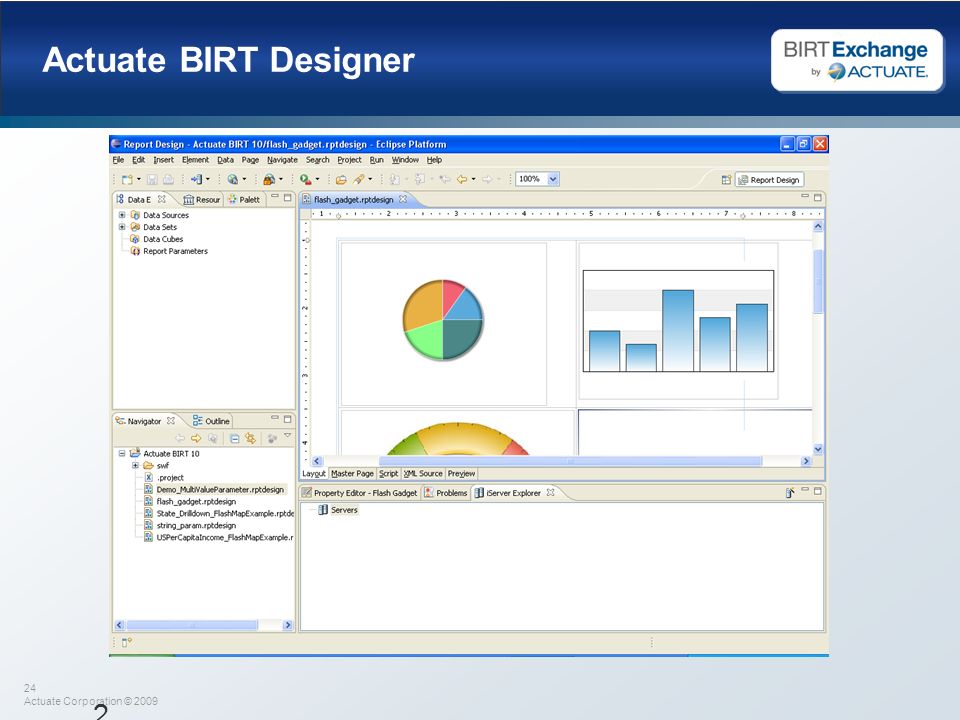The width and height of the screenshot is (960, 720).
Task: Click the Navigator horizontal scroll right arrow
Action: 288,625
